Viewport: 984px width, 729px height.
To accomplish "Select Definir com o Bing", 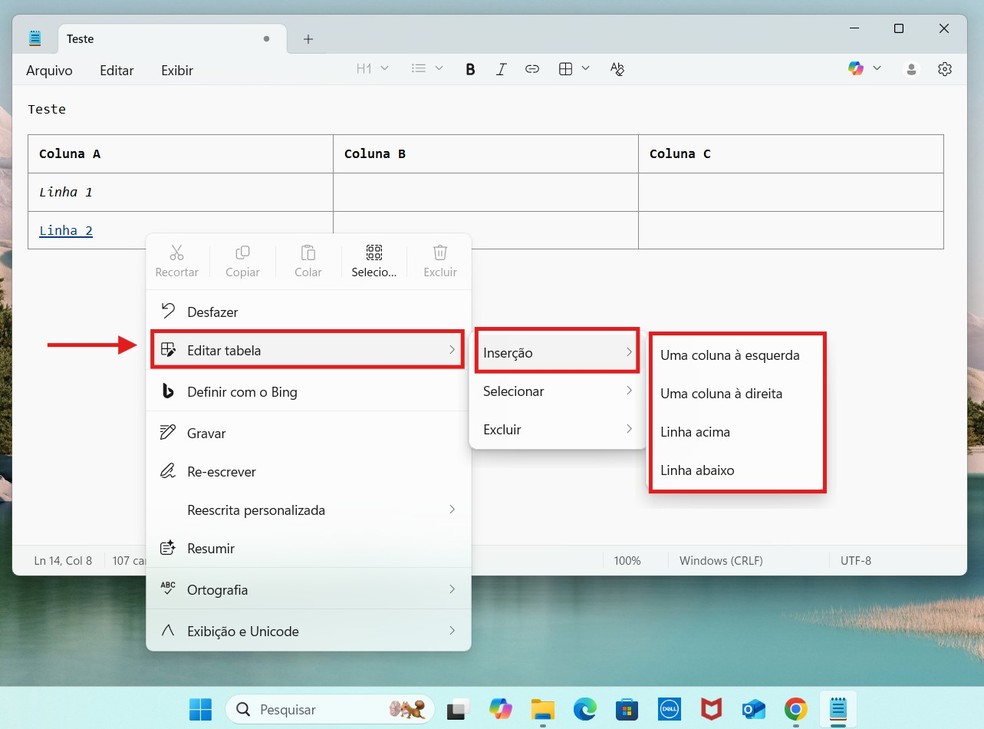I will [308, 391].
